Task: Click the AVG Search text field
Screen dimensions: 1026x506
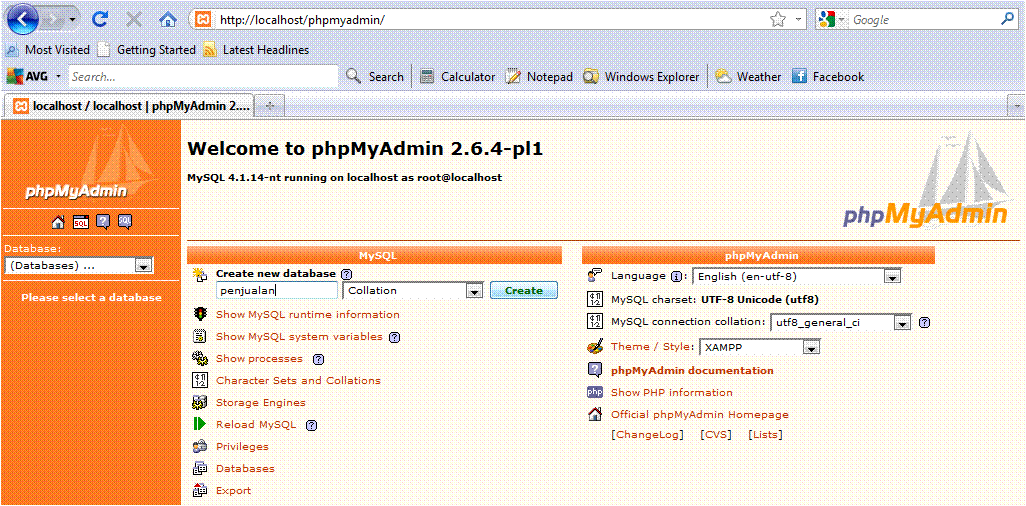Action: click(x=203, y=77)
